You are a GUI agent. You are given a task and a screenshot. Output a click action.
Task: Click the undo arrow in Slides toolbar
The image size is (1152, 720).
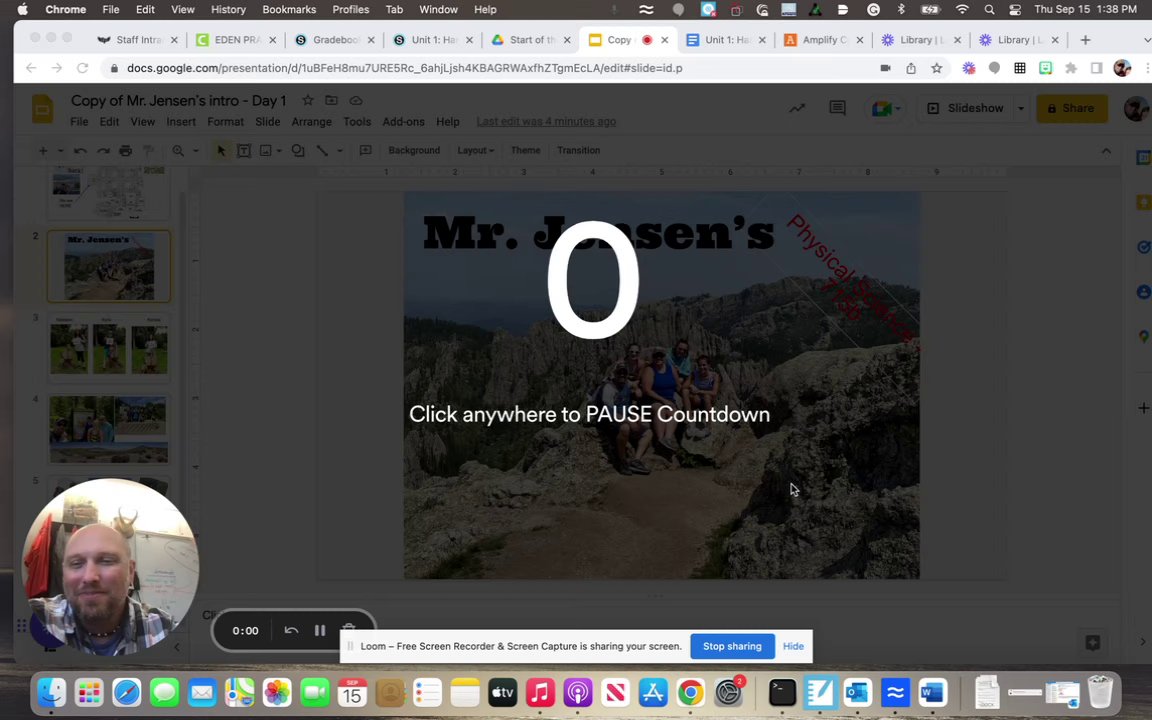click(x=80, y=151)
